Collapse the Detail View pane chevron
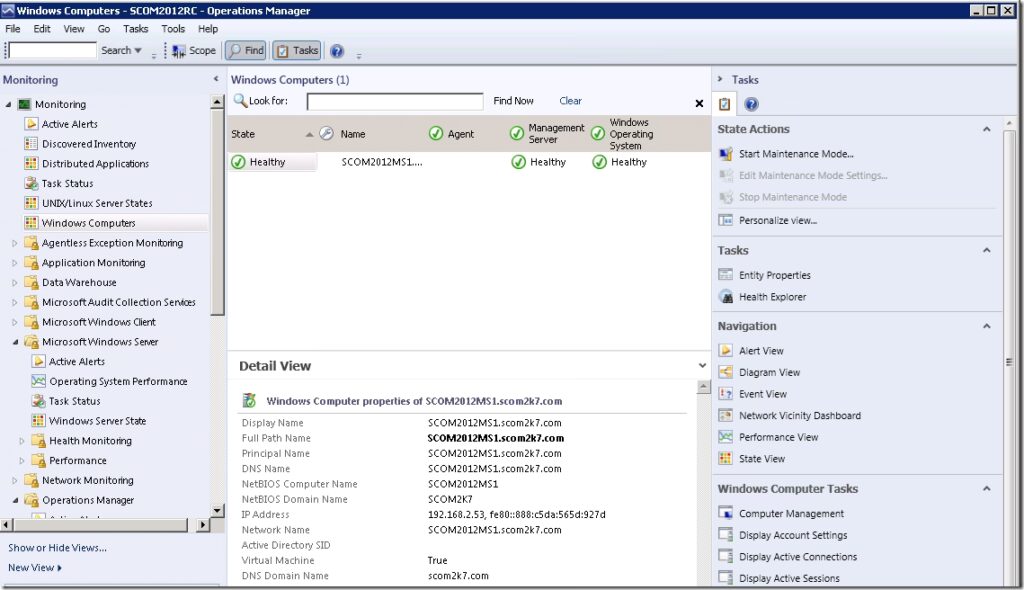This screenshot has width=1024, height=590. point(701,366)
